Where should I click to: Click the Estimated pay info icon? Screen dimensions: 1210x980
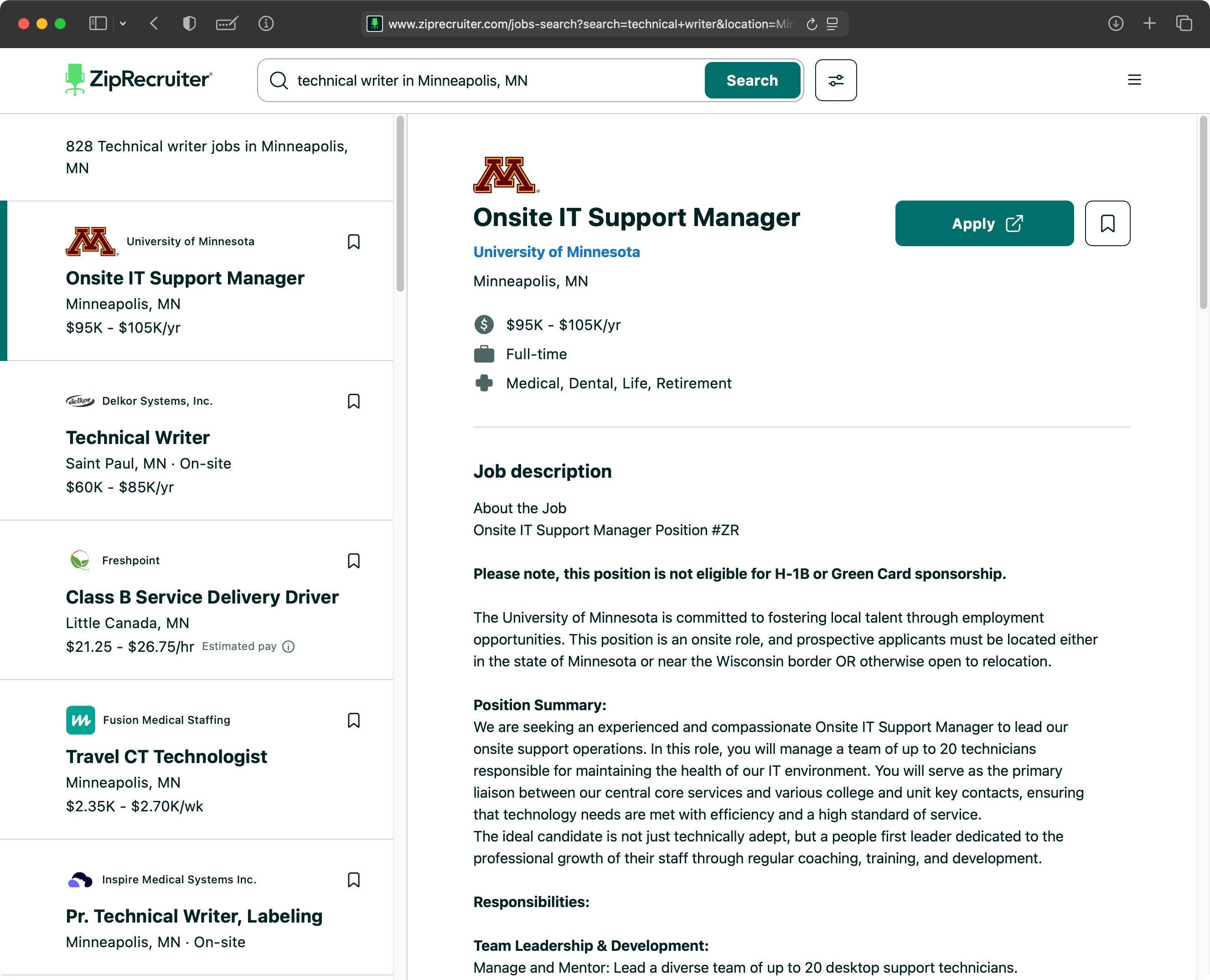[x=289, y=646]
